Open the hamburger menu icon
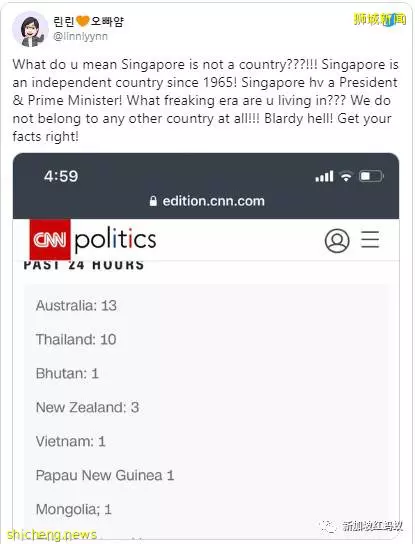 pos(370,239)
